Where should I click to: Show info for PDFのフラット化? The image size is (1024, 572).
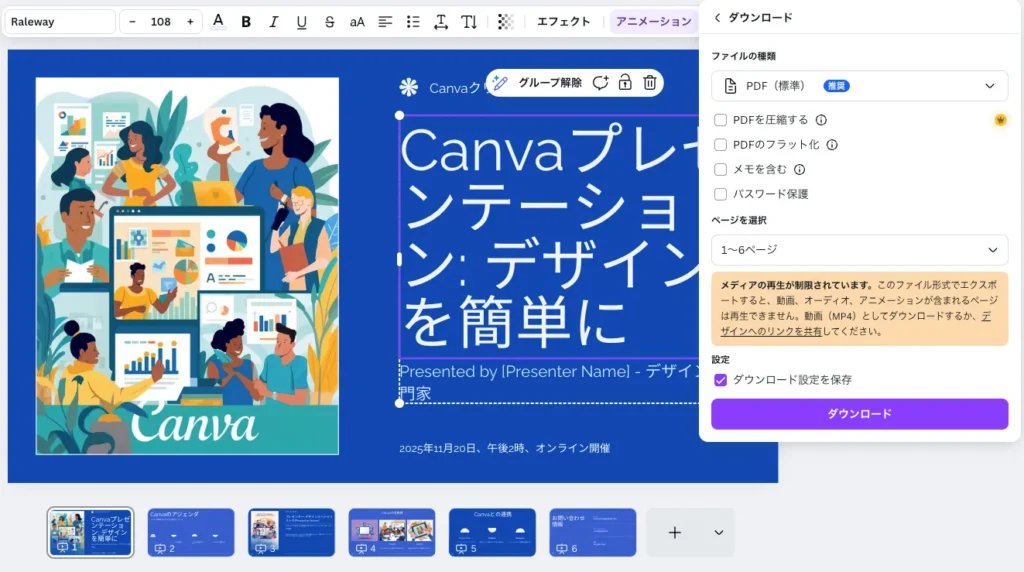(832, 145)
